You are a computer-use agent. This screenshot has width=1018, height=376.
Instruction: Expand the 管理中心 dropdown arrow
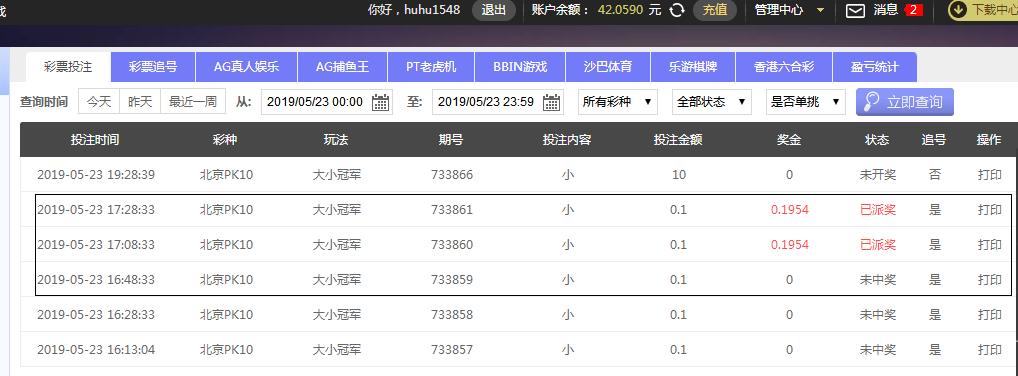pos(820,10)
